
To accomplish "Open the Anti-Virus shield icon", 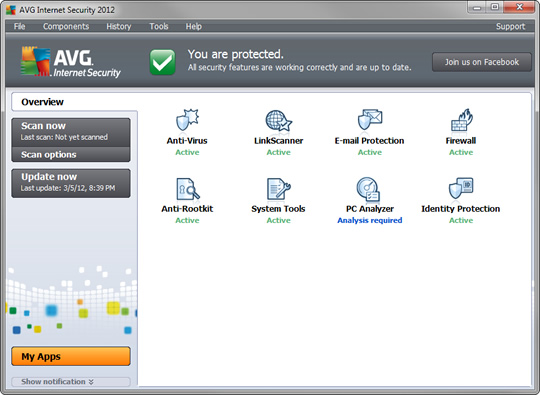I will click(x=187, y=119).
